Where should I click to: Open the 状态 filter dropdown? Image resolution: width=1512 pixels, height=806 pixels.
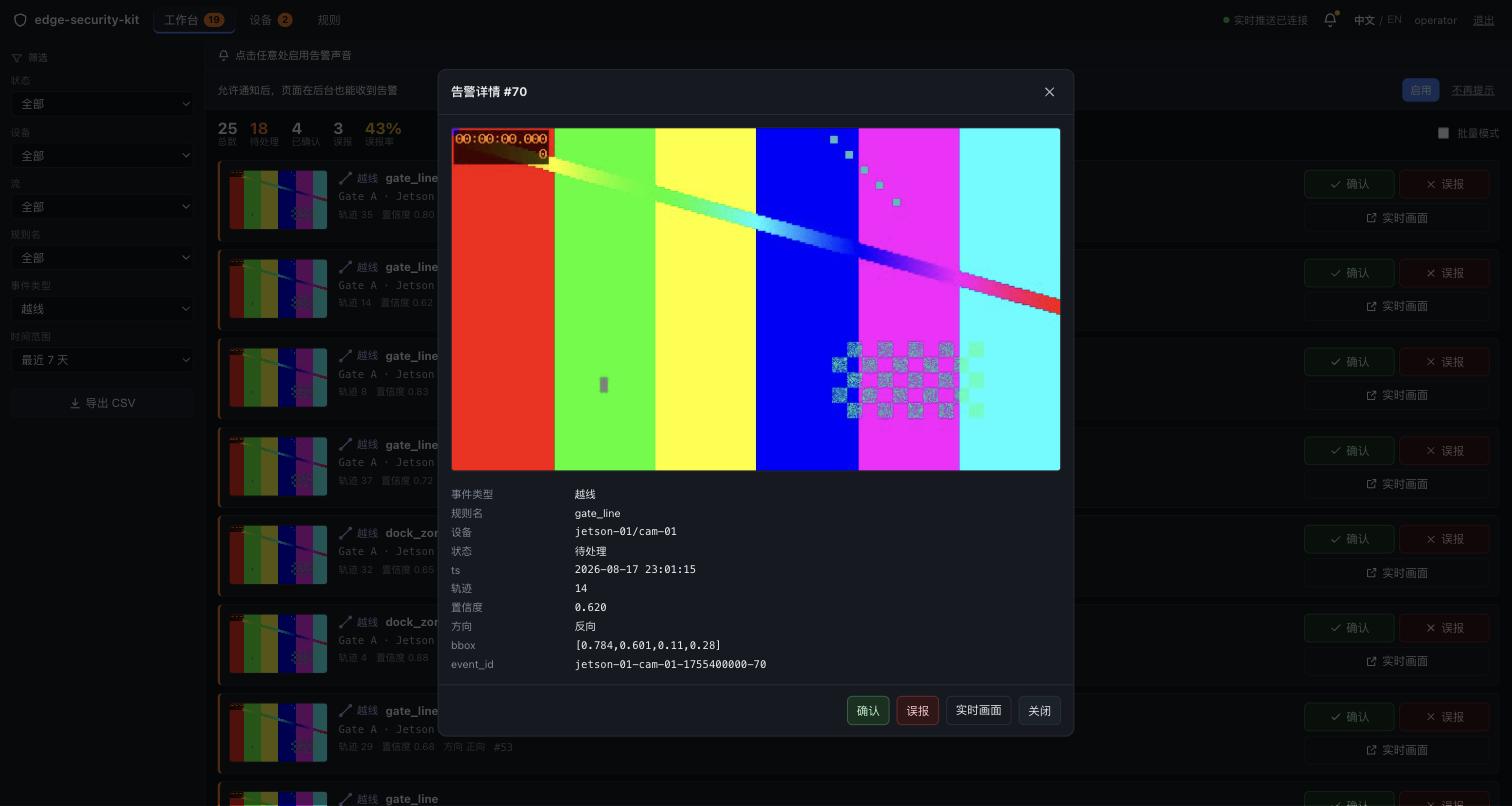tap(102, 103)
